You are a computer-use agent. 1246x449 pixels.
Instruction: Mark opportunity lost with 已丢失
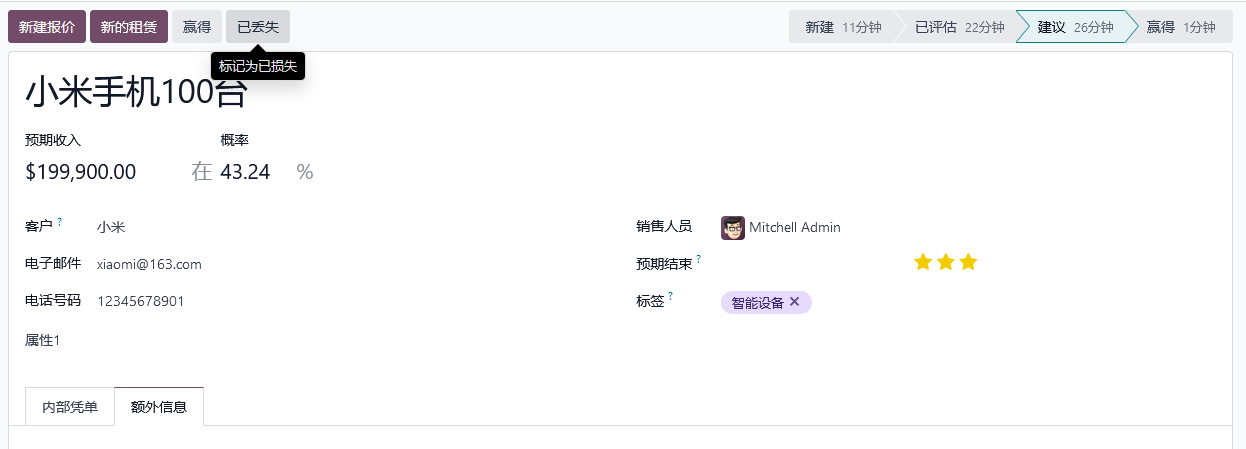pos(258,27)
